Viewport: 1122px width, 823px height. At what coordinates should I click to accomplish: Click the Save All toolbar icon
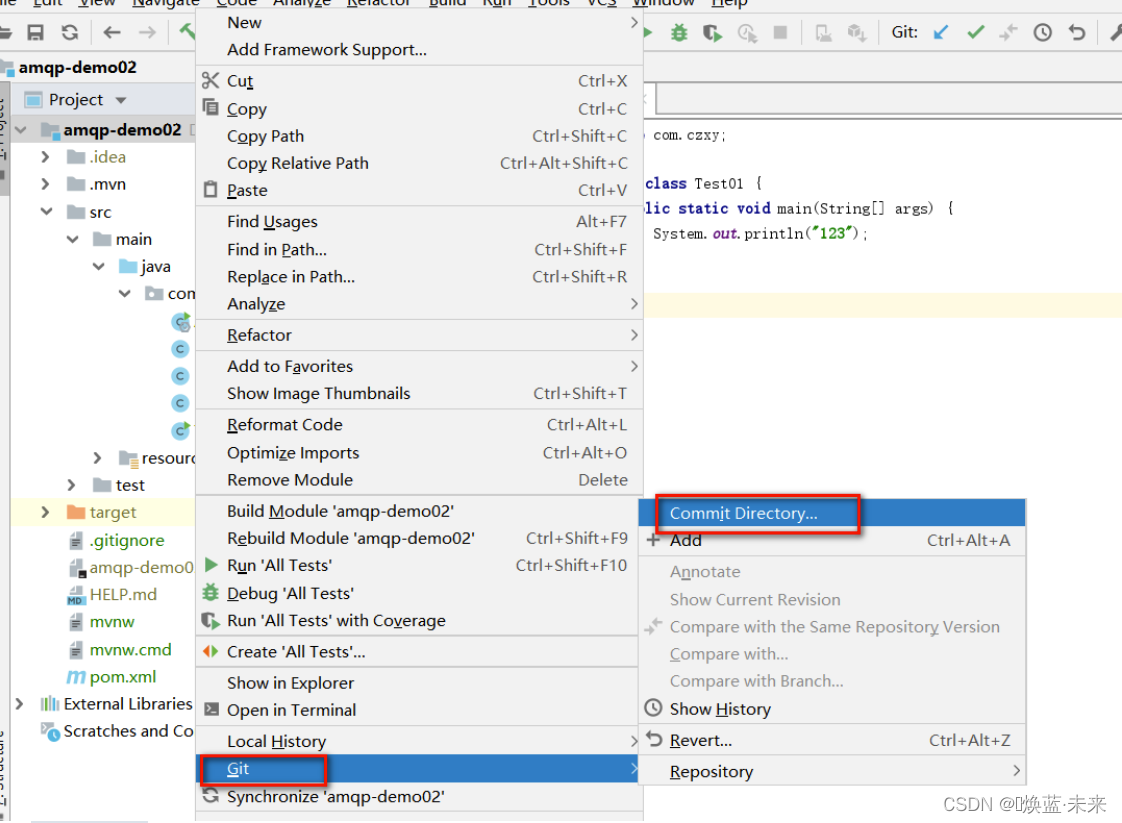(35, 33)
